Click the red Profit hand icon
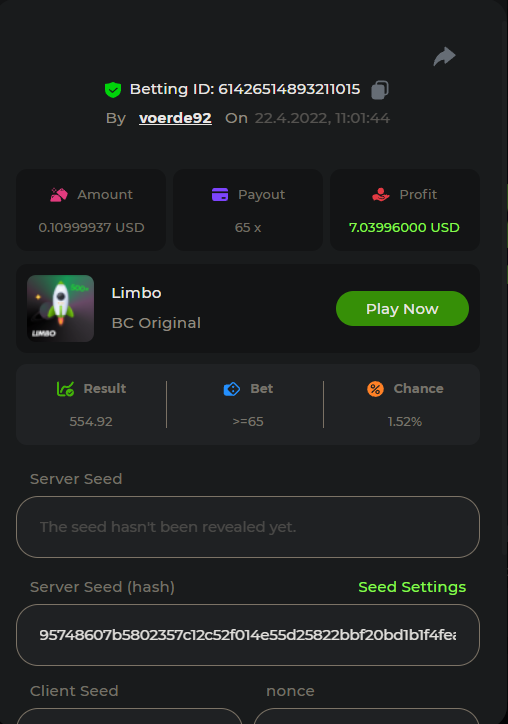 (381, 195)
